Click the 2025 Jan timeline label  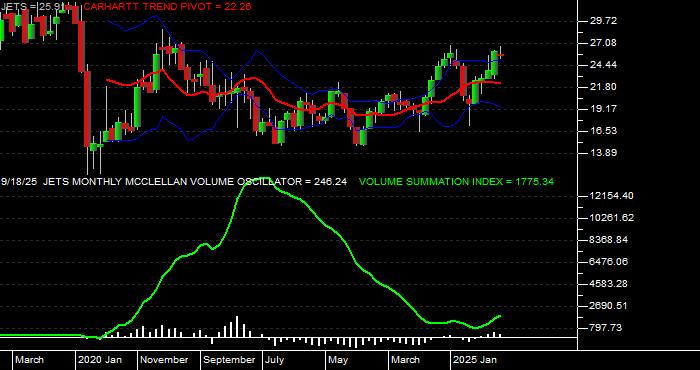coord(475,360)
